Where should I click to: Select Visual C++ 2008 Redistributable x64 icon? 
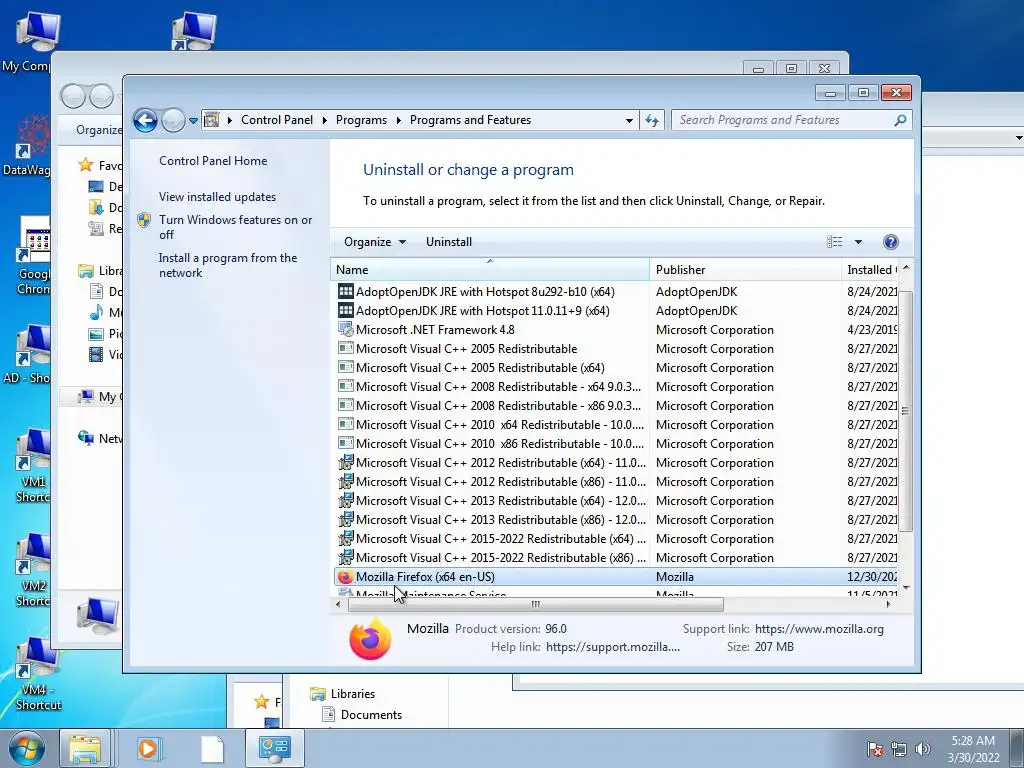click(x=345, y=386)
